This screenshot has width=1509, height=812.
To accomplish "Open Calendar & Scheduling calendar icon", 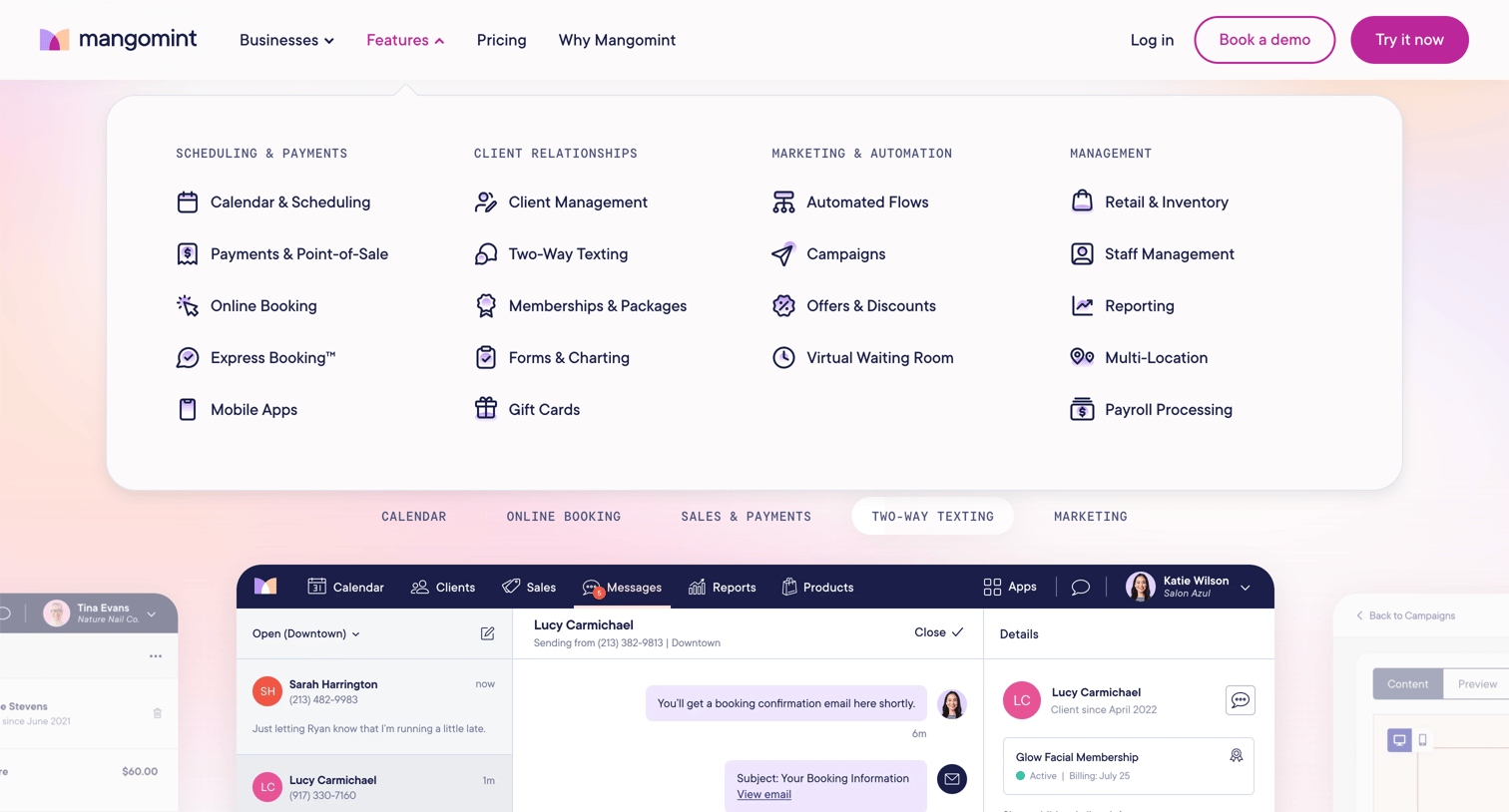I will (188, 203).
